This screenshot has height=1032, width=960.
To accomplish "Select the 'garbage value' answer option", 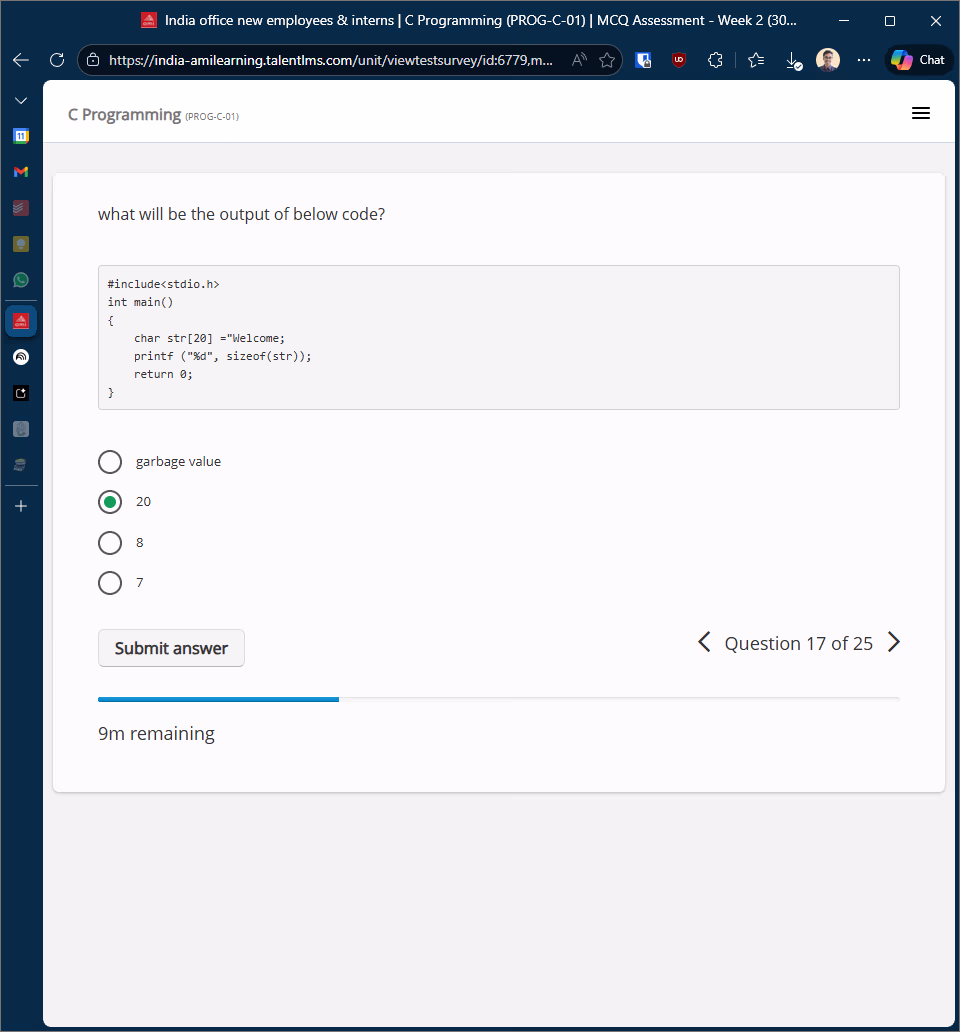I will [x=110, y=462].
